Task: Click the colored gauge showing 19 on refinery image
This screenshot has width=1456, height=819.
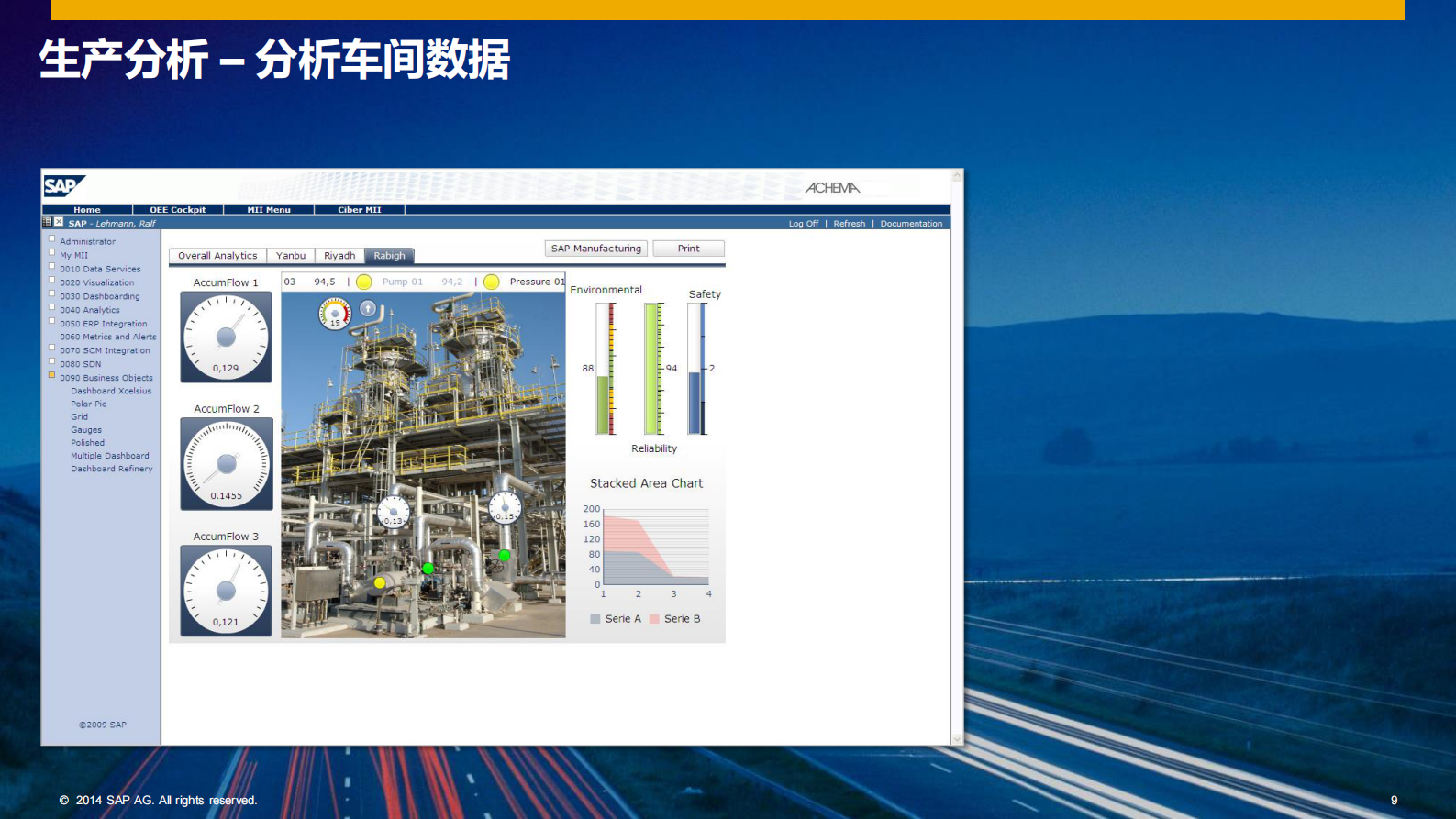Action: (335, 313)
